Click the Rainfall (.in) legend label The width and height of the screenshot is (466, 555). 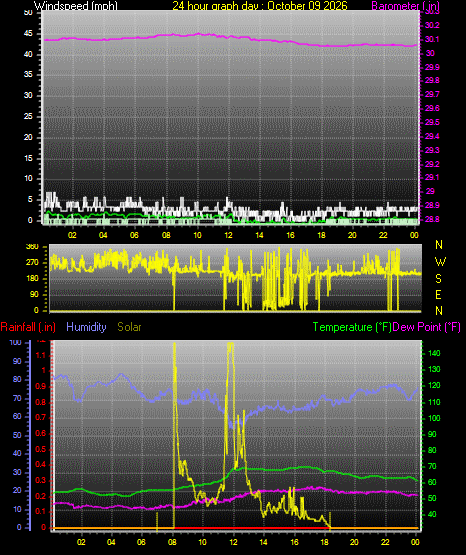(x=28, y=327)
